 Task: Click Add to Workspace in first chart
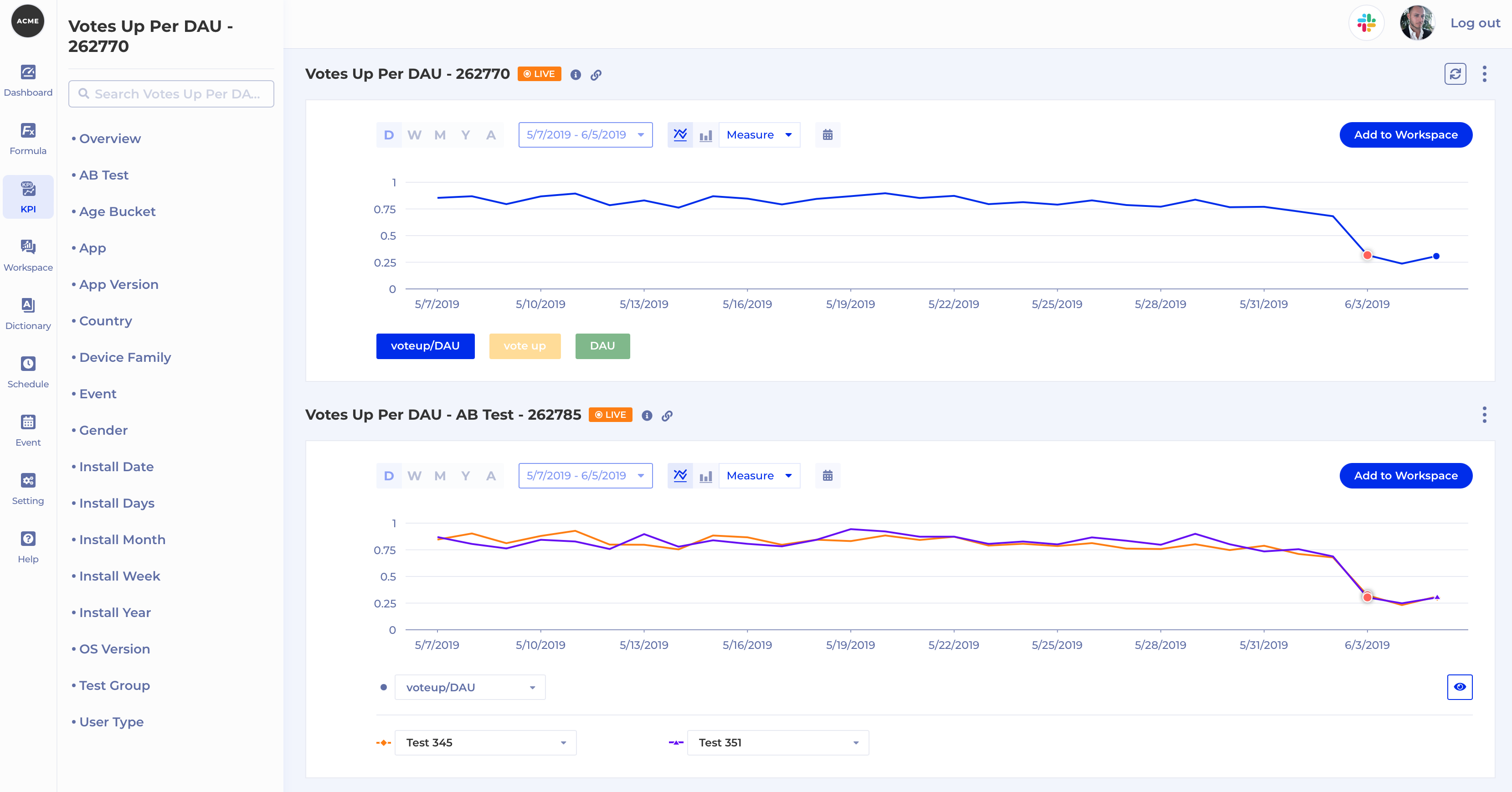pos(1405,135)
